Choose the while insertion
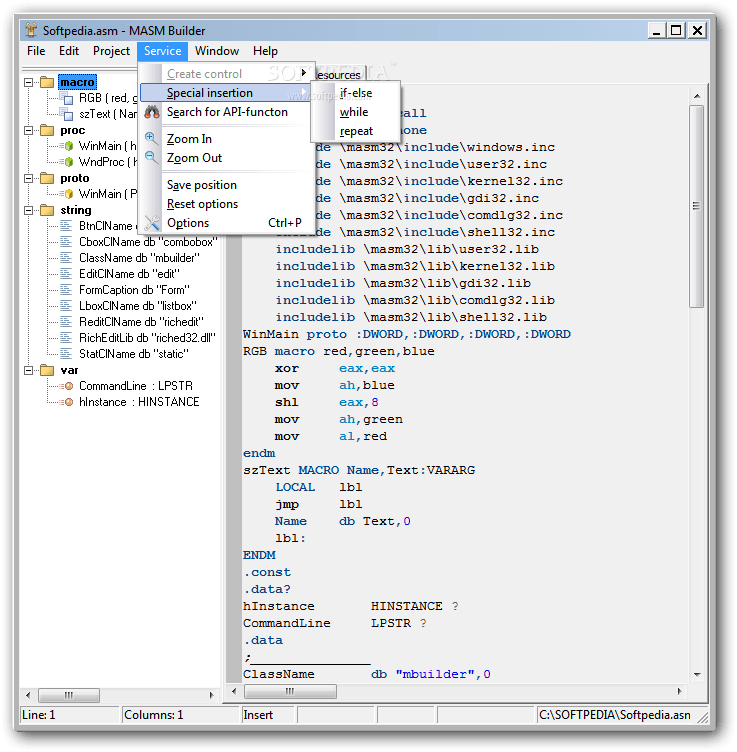Viewport: 737px width, 752px height. point(356,112)
